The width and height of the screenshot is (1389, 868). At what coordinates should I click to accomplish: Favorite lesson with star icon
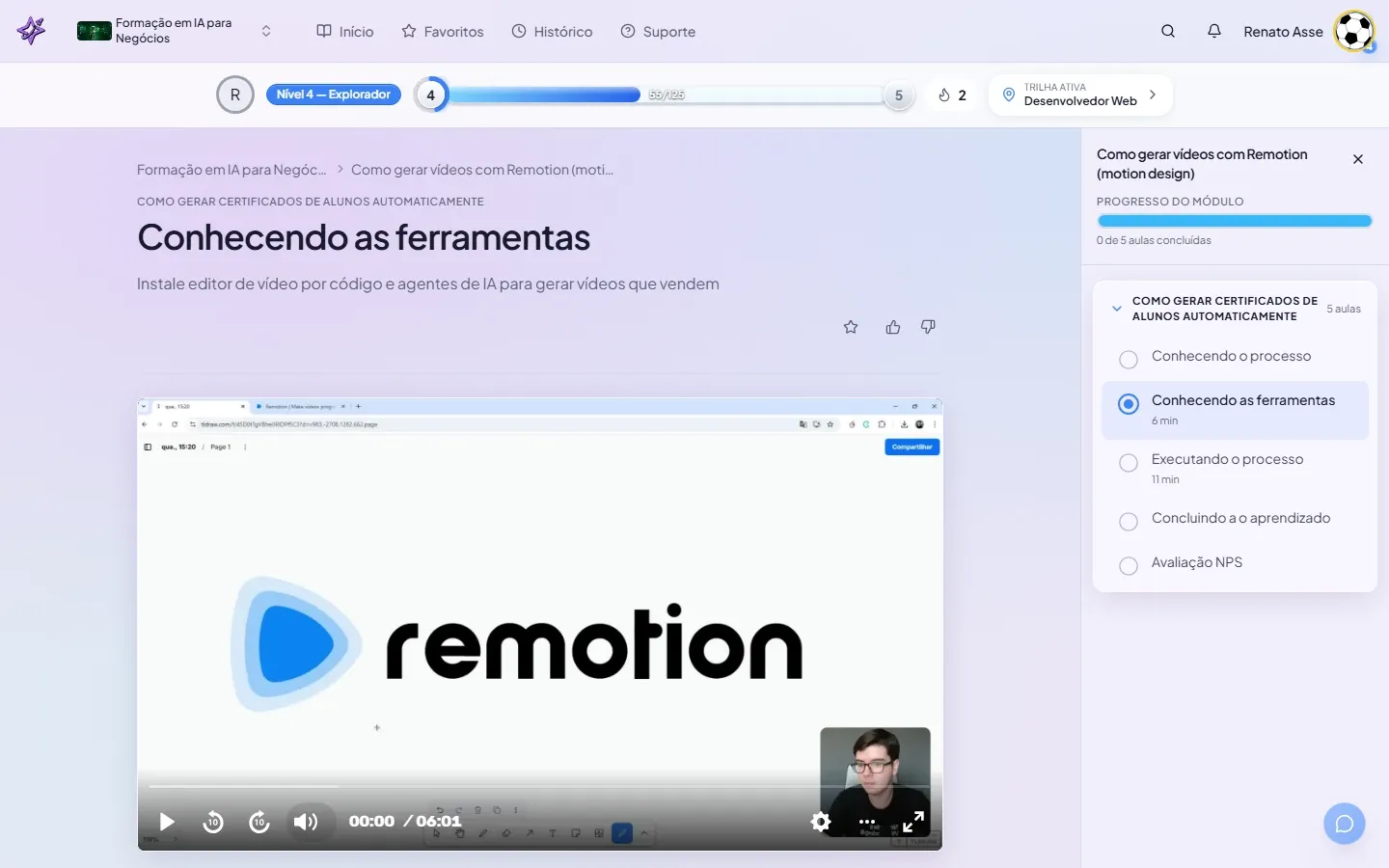(851, 327)
